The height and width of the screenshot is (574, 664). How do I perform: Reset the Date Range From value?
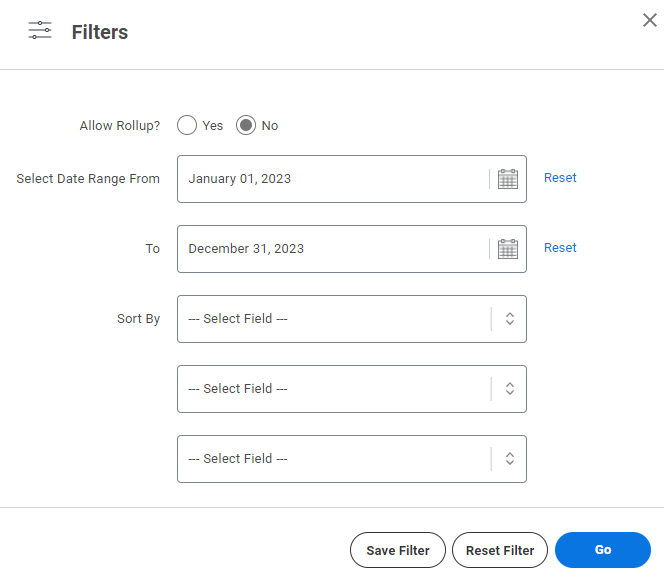click(x=560, y=177)
